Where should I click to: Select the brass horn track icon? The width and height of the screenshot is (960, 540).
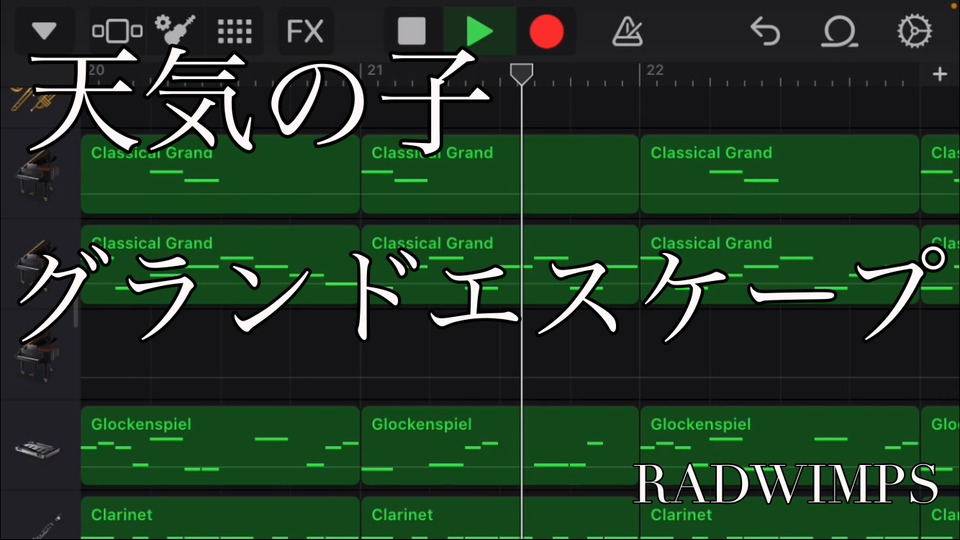click(x=34, y=99)
